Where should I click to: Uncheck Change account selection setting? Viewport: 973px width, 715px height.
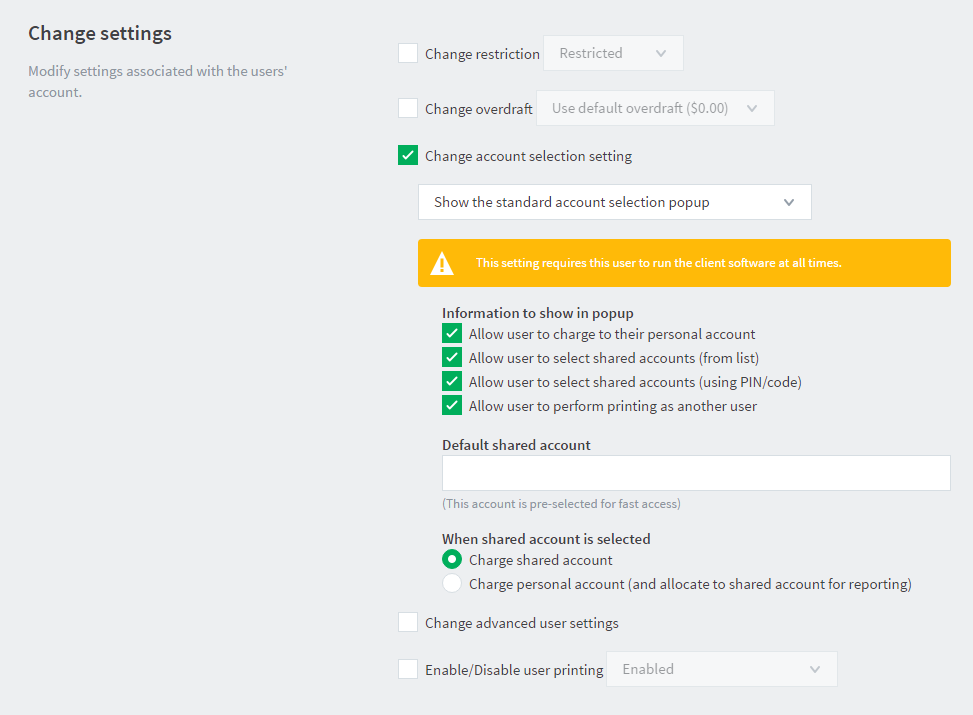coord(408,155)
